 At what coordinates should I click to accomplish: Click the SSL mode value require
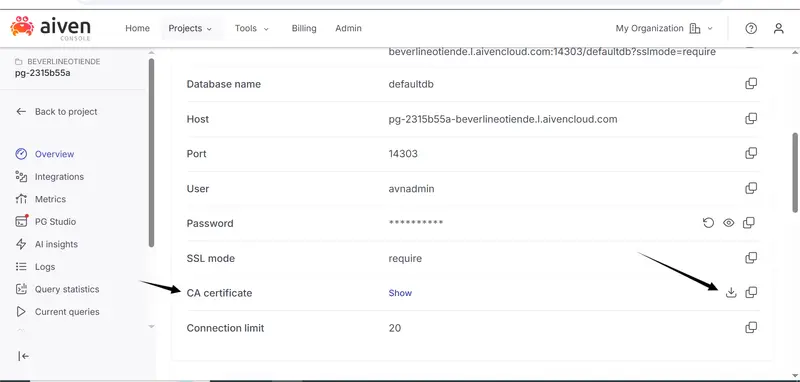point(405,258)
